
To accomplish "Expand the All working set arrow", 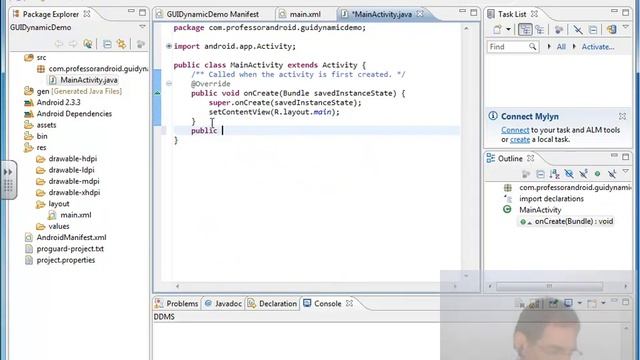I will tap(549, 47).
